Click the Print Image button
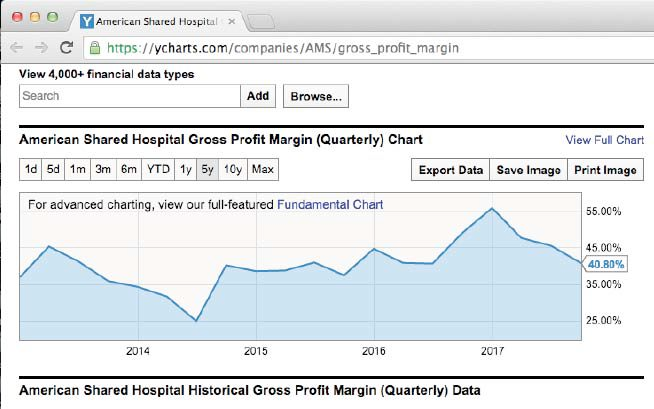 [x=605, y=170]
